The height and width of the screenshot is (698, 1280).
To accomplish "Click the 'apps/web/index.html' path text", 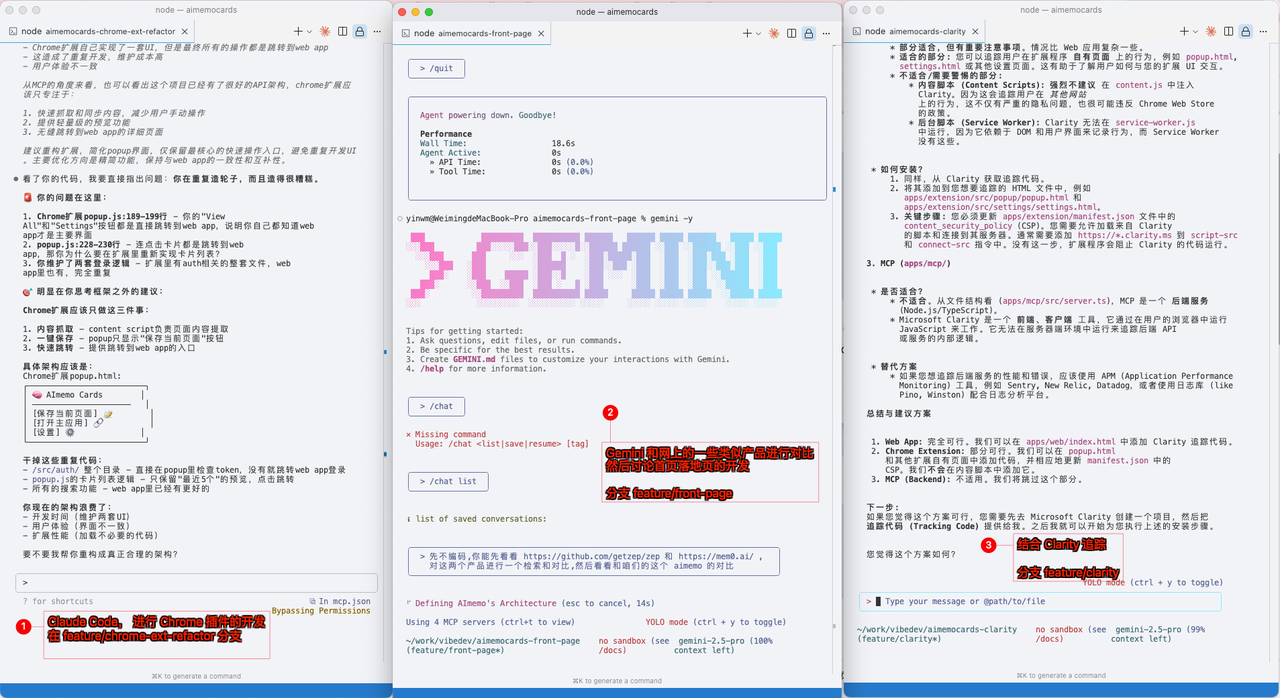I will (x=1043, y=441).
